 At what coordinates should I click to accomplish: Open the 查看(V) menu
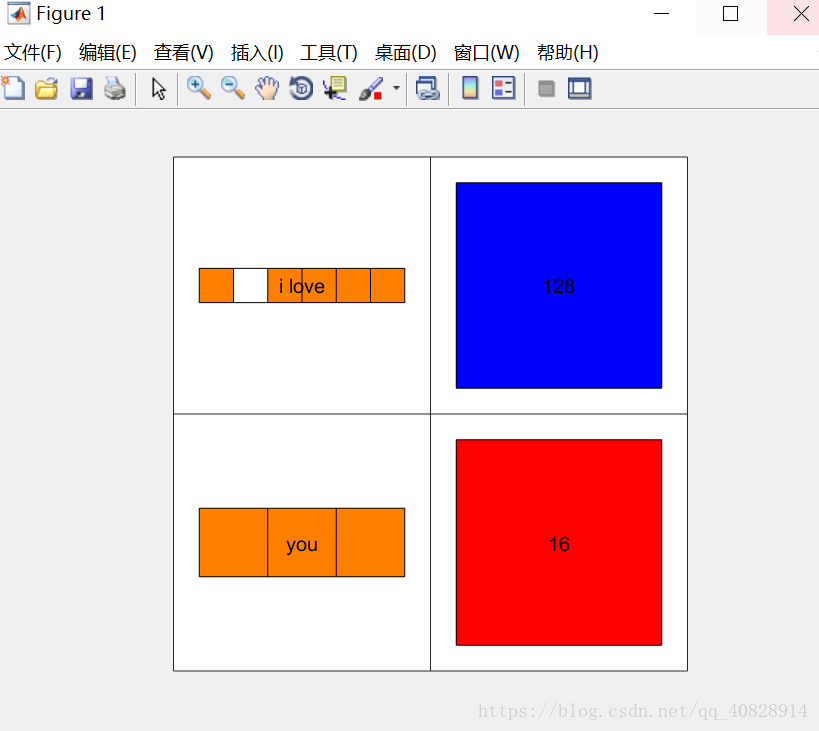(183, 53)
